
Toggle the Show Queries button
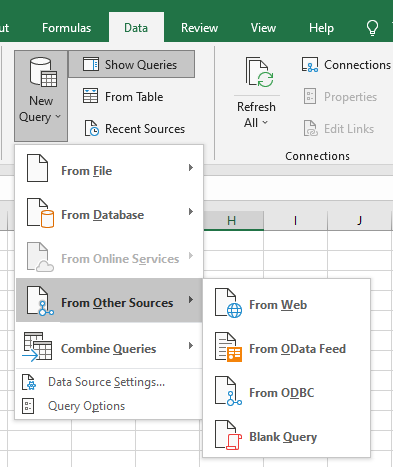pos(131,64)
